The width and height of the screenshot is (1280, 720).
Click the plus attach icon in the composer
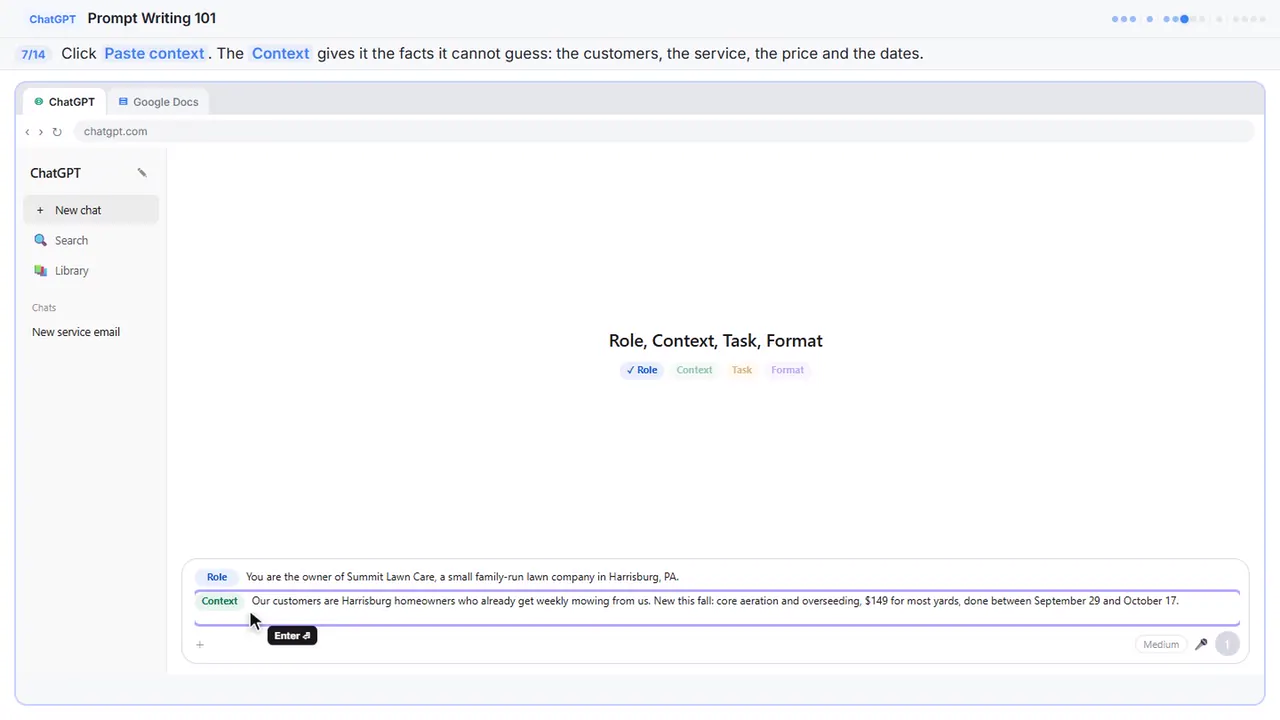[x=200, y=645]
